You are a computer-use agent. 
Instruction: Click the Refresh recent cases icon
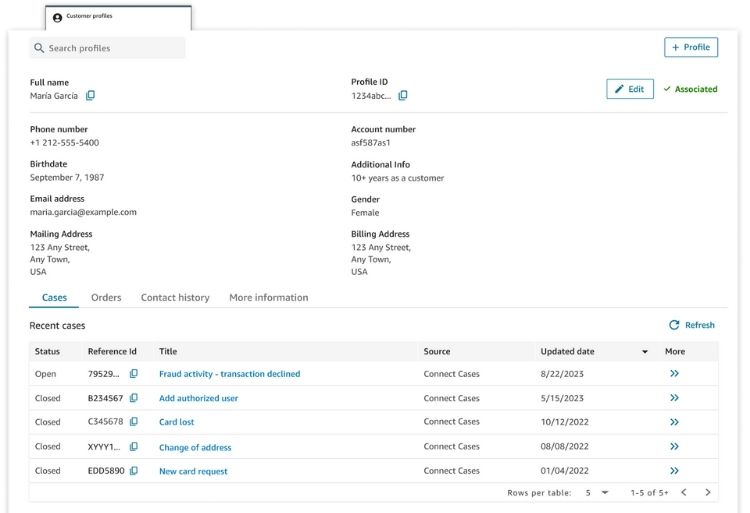point(674,325)
